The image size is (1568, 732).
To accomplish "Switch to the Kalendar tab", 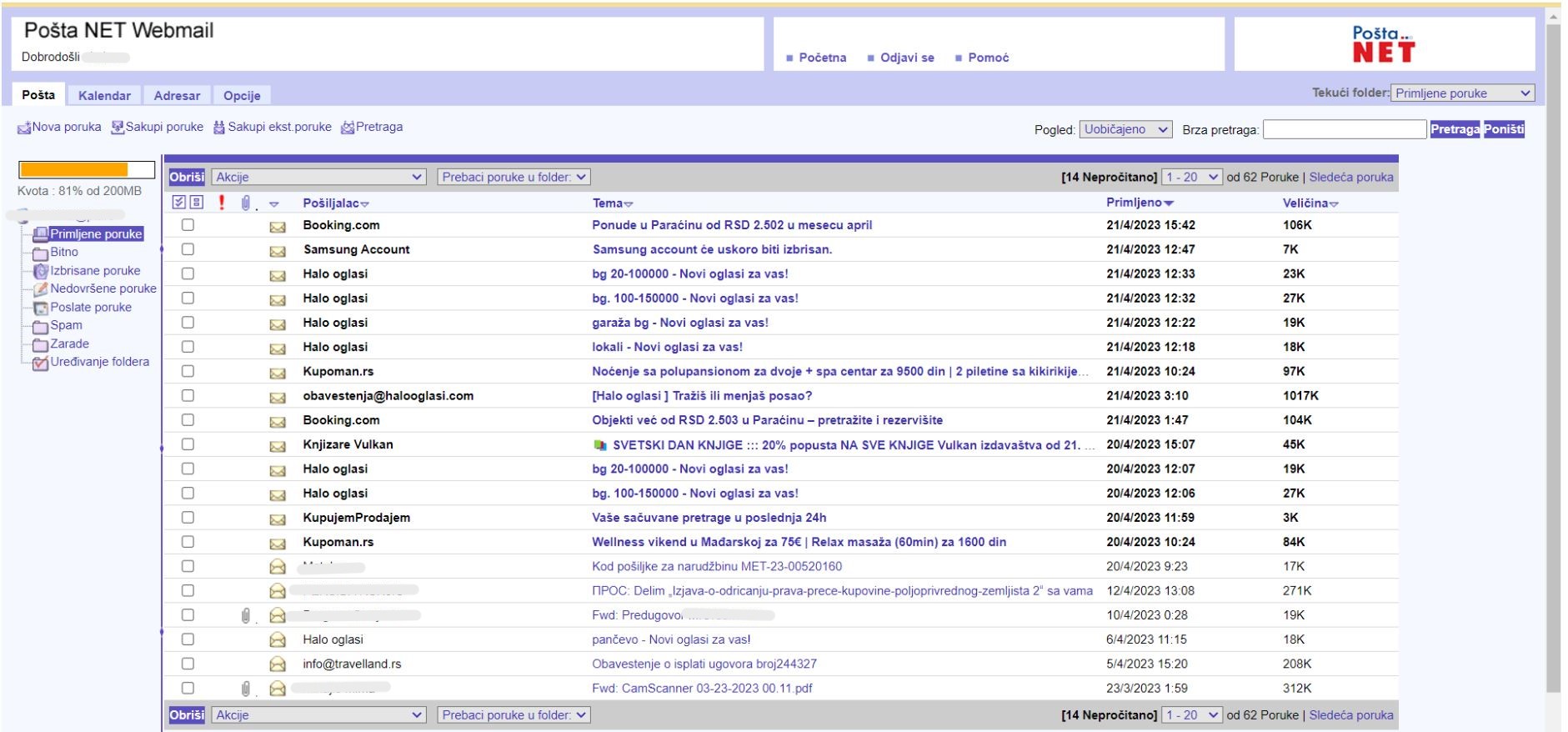I will click(104, 95).
